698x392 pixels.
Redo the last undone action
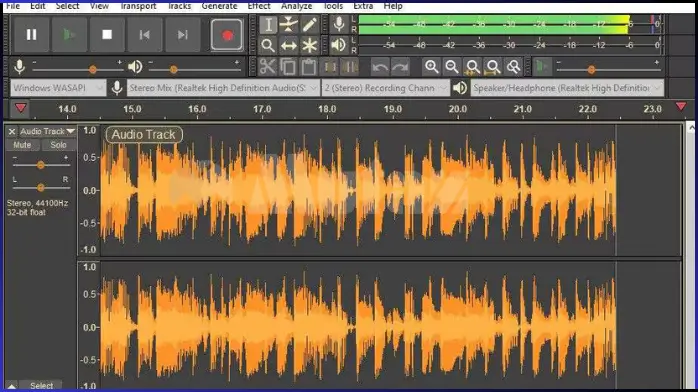[401, 67]
